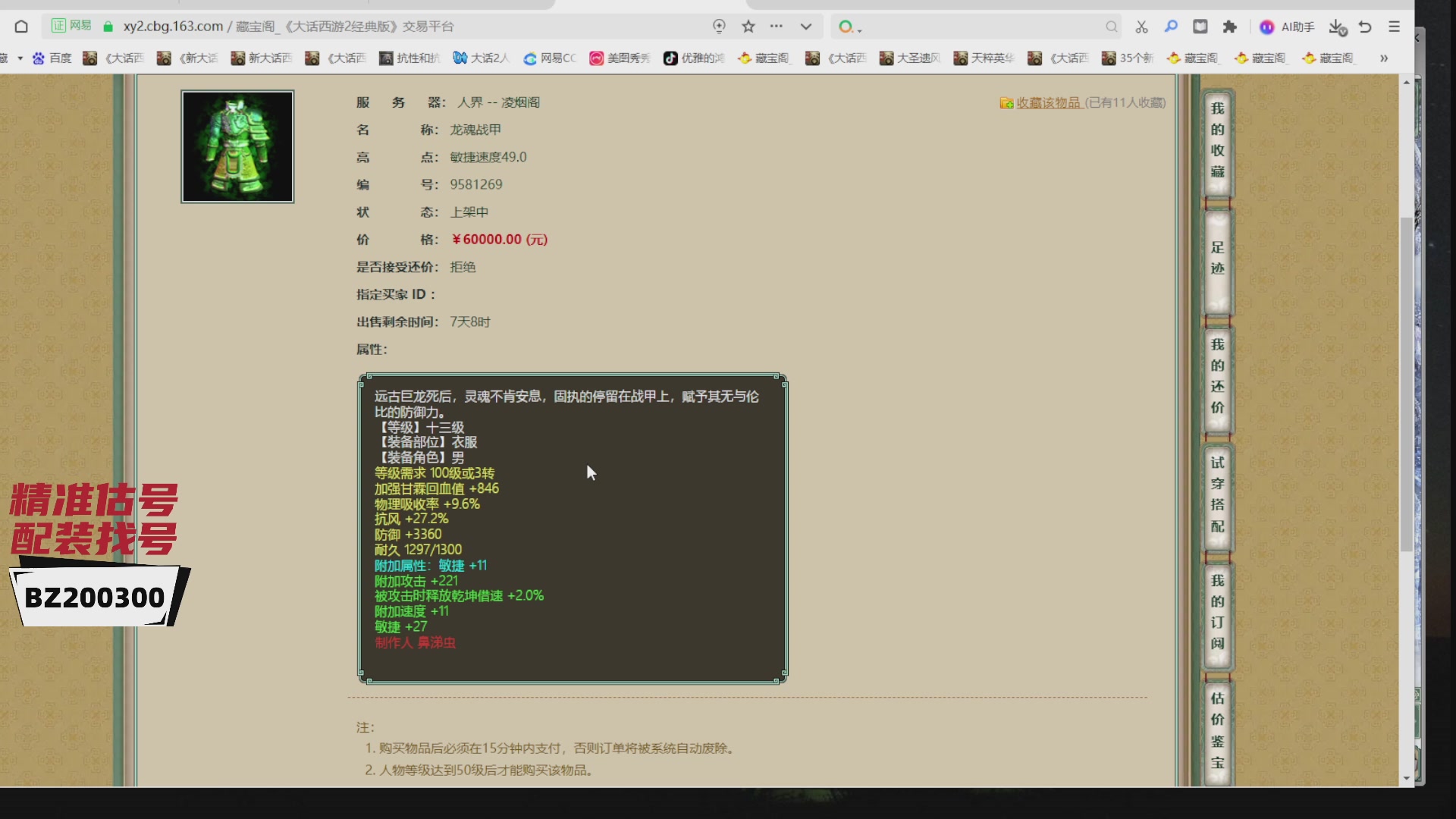Open the 百度 bookmark

coord(51,58)
